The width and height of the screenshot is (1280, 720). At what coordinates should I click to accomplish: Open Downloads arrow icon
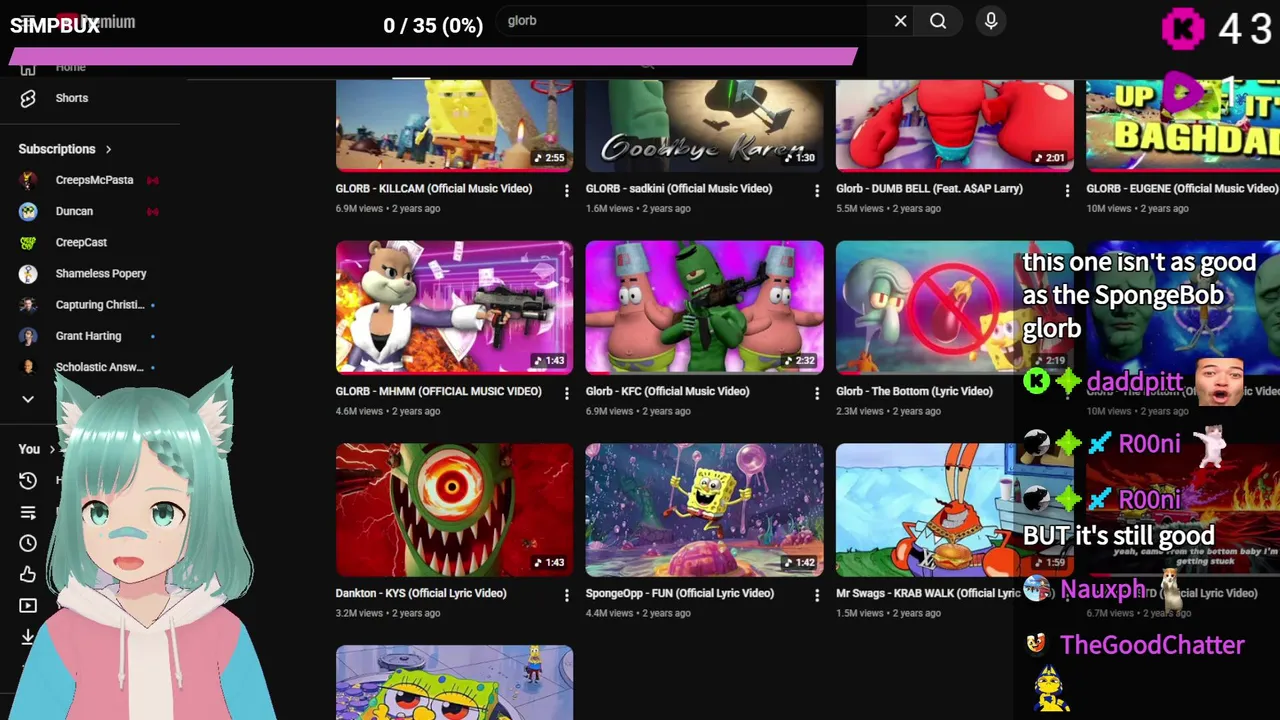point(28,636)
